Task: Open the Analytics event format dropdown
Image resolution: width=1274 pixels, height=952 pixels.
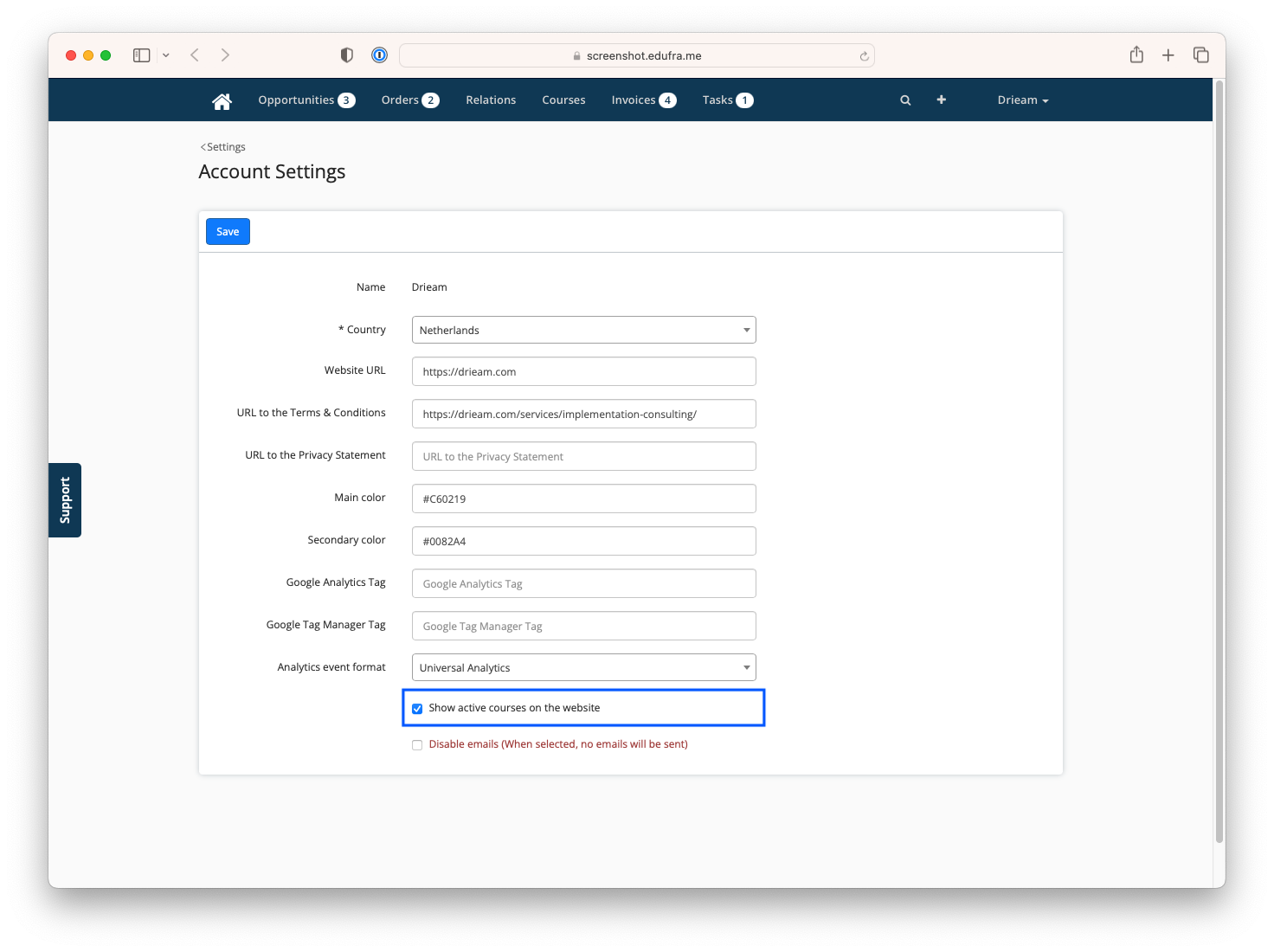Action: (584, 667)
